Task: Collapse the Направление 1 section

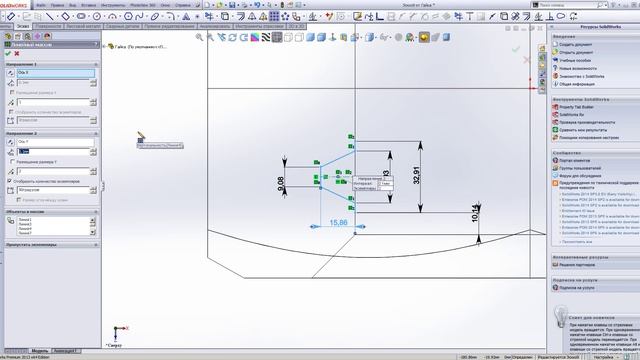Action: coord(96,64)
